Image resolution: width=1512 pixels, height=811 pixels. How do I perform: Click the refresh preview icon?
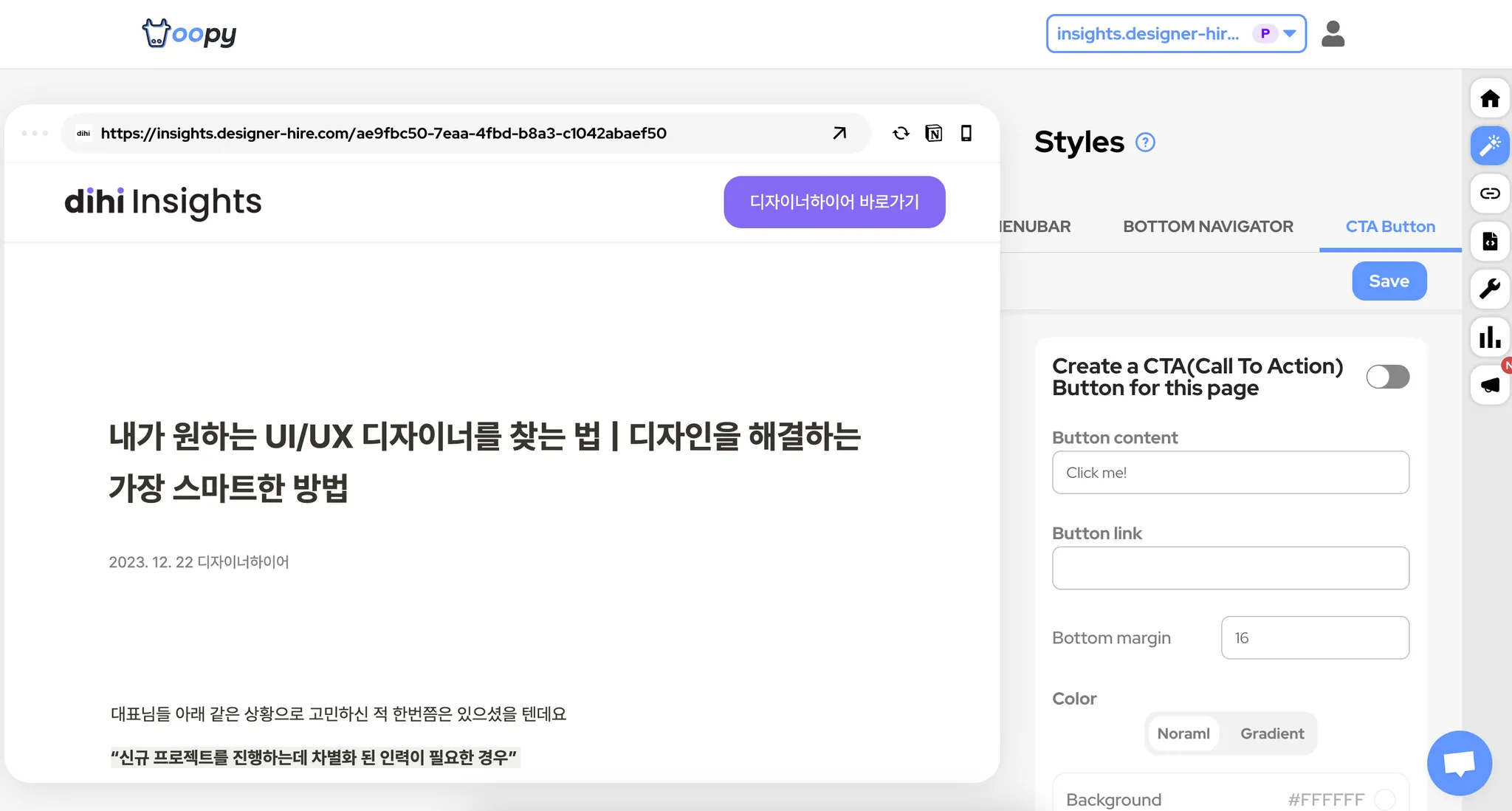[x=901, y=133]
